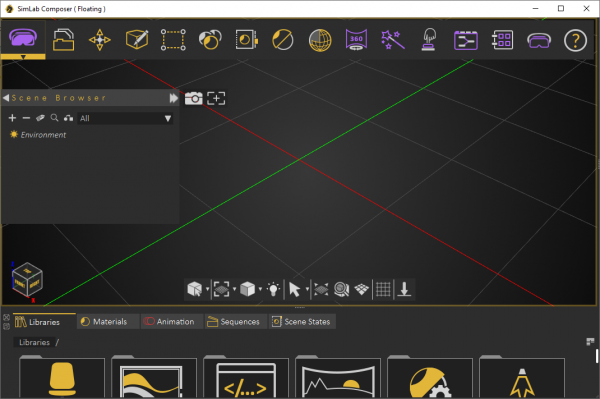
Task: Open dropdown arrow beside the arrow cursor
Action: click(x=307, y=289)
